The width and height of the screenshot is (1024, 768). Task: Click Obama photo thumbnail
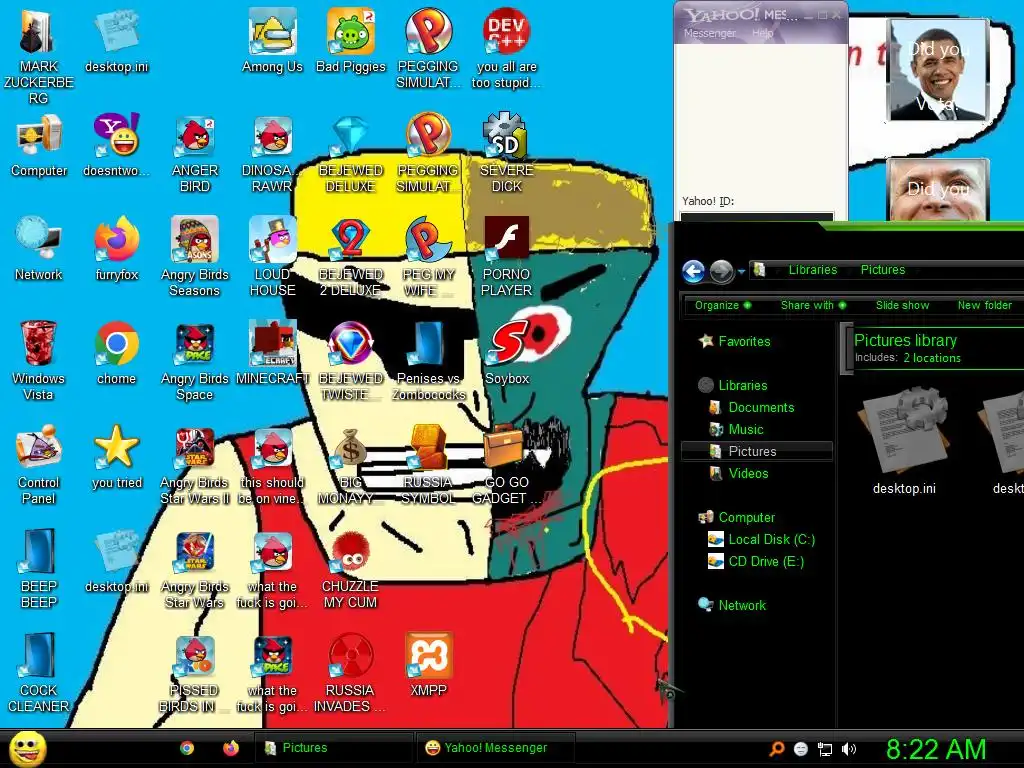click(938, 69)
